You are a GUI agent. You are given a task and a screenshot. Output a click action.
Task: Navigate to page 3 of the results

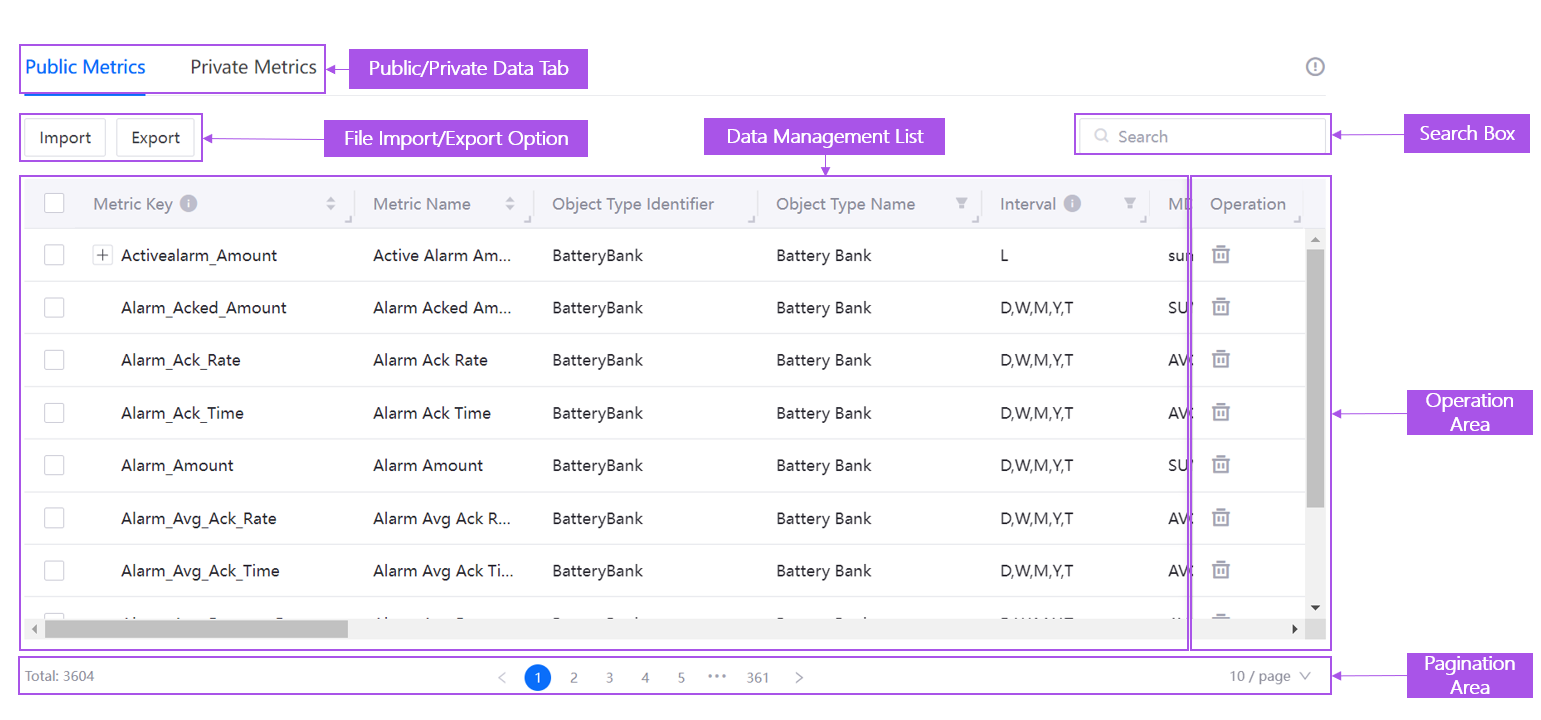pyautogui.click(x=609, y=677)
